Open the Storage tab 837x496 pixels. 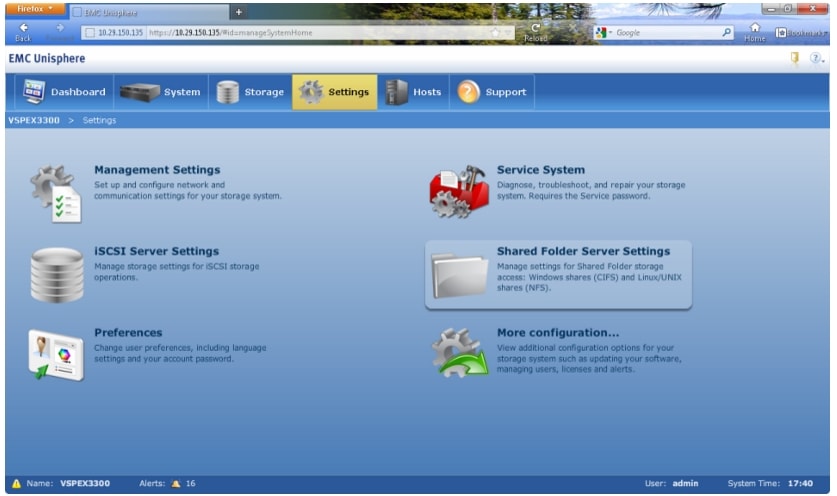(x=250, y=92)
